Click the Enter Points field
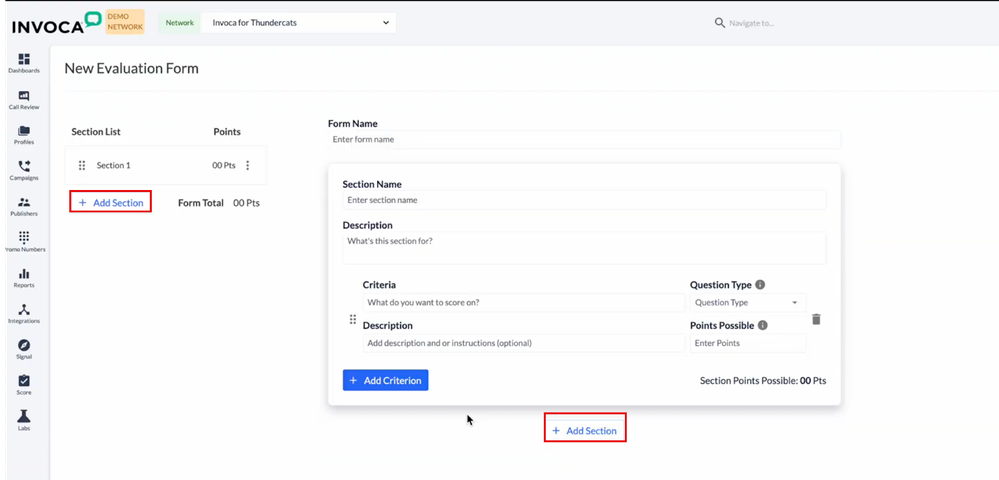999x480 pixels. pyautogui.click(x=747, y=343)
